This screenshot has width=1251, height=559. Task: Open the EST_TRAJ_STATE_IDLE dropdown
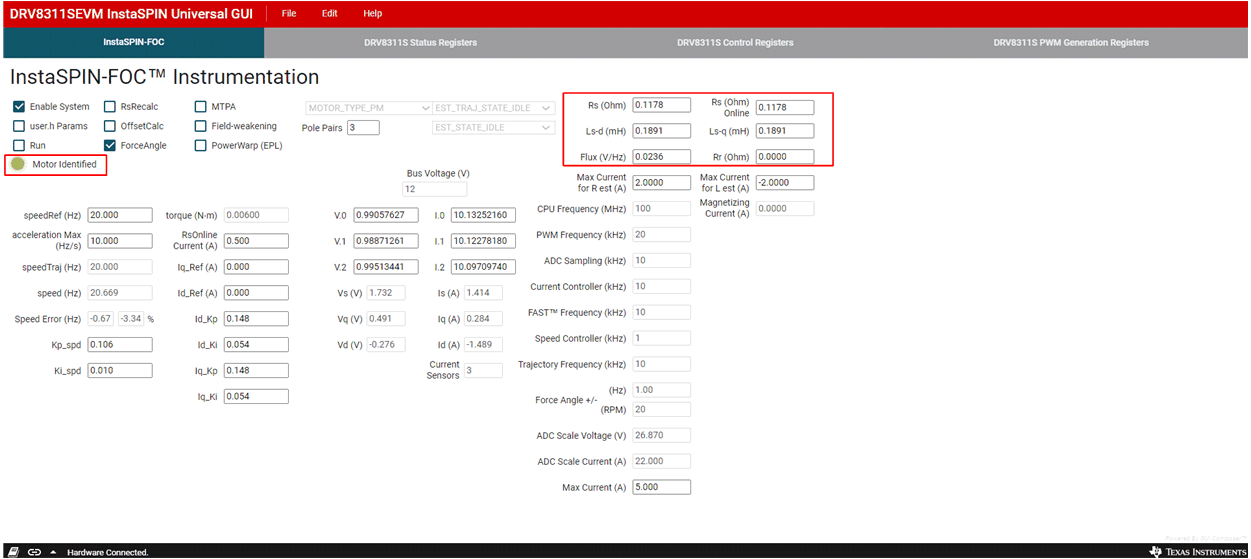point(492,108)
